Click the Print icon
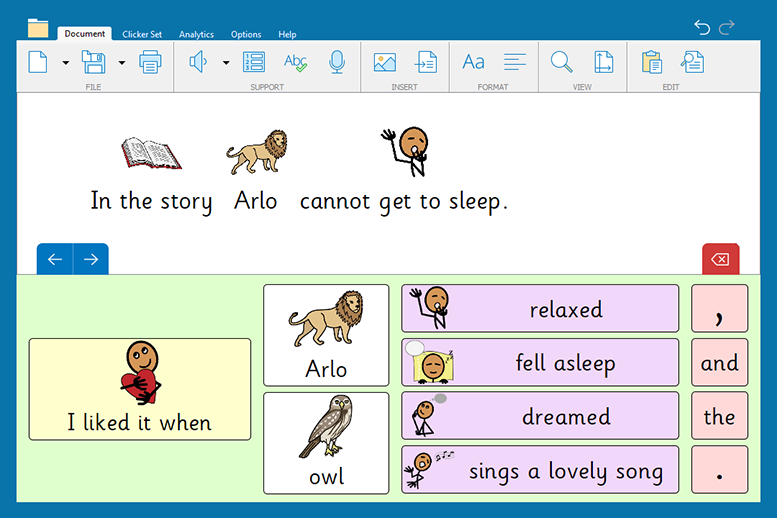The image size is (777, 518). click(x=150, y=62)
